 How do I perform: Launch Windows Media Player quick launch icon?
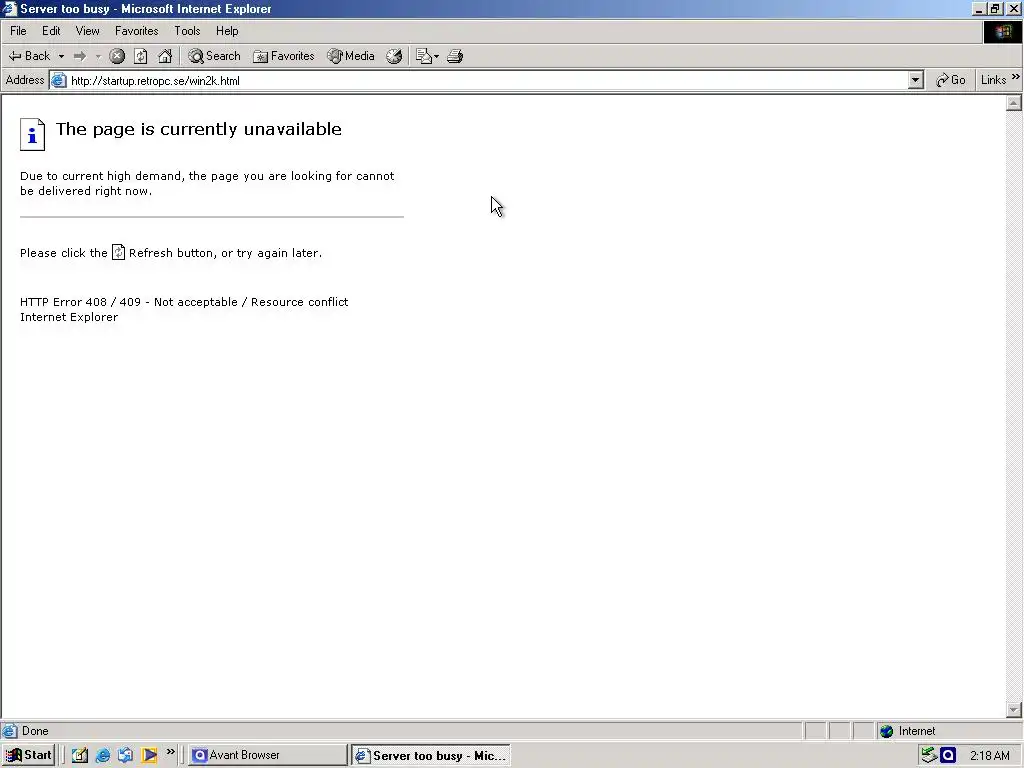tap(149, 755)
